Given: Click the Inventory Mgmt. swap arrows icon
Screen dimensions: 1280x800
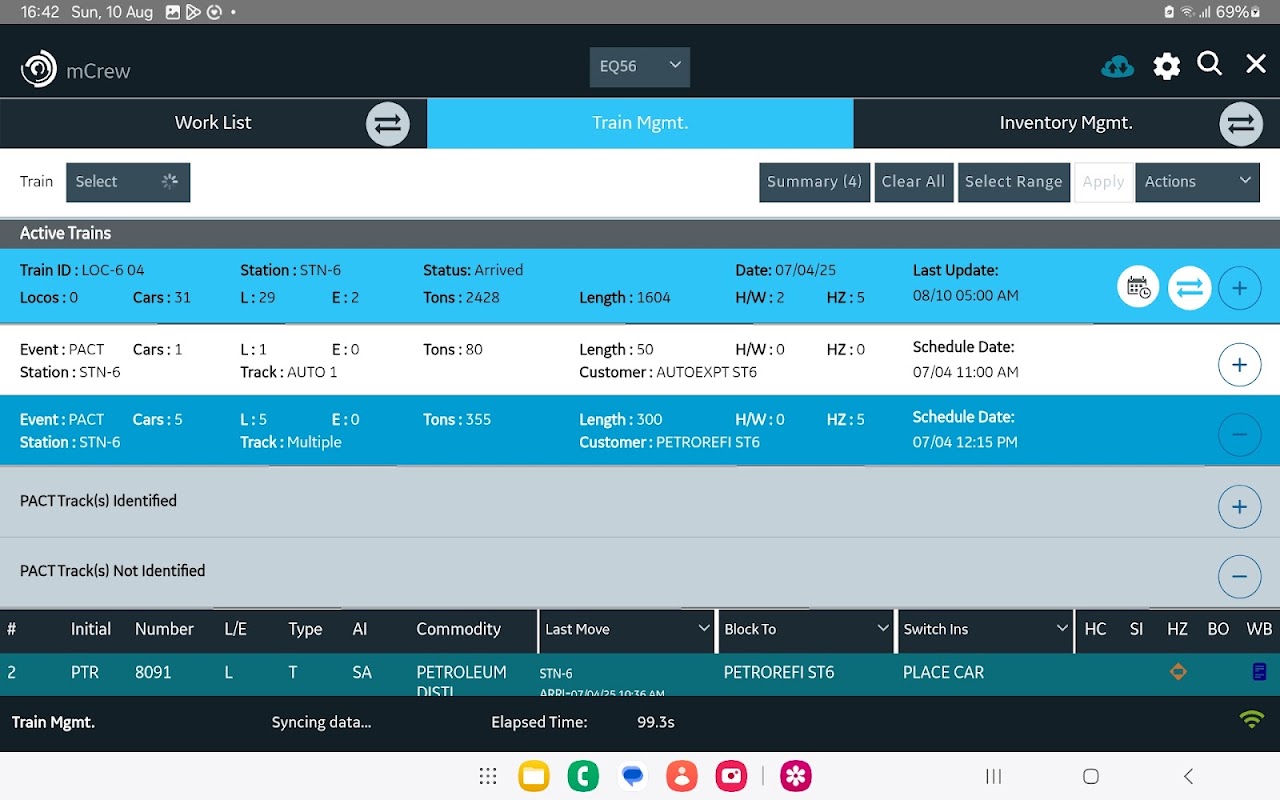Looking at the screenshot, I should pos(1240,124).
